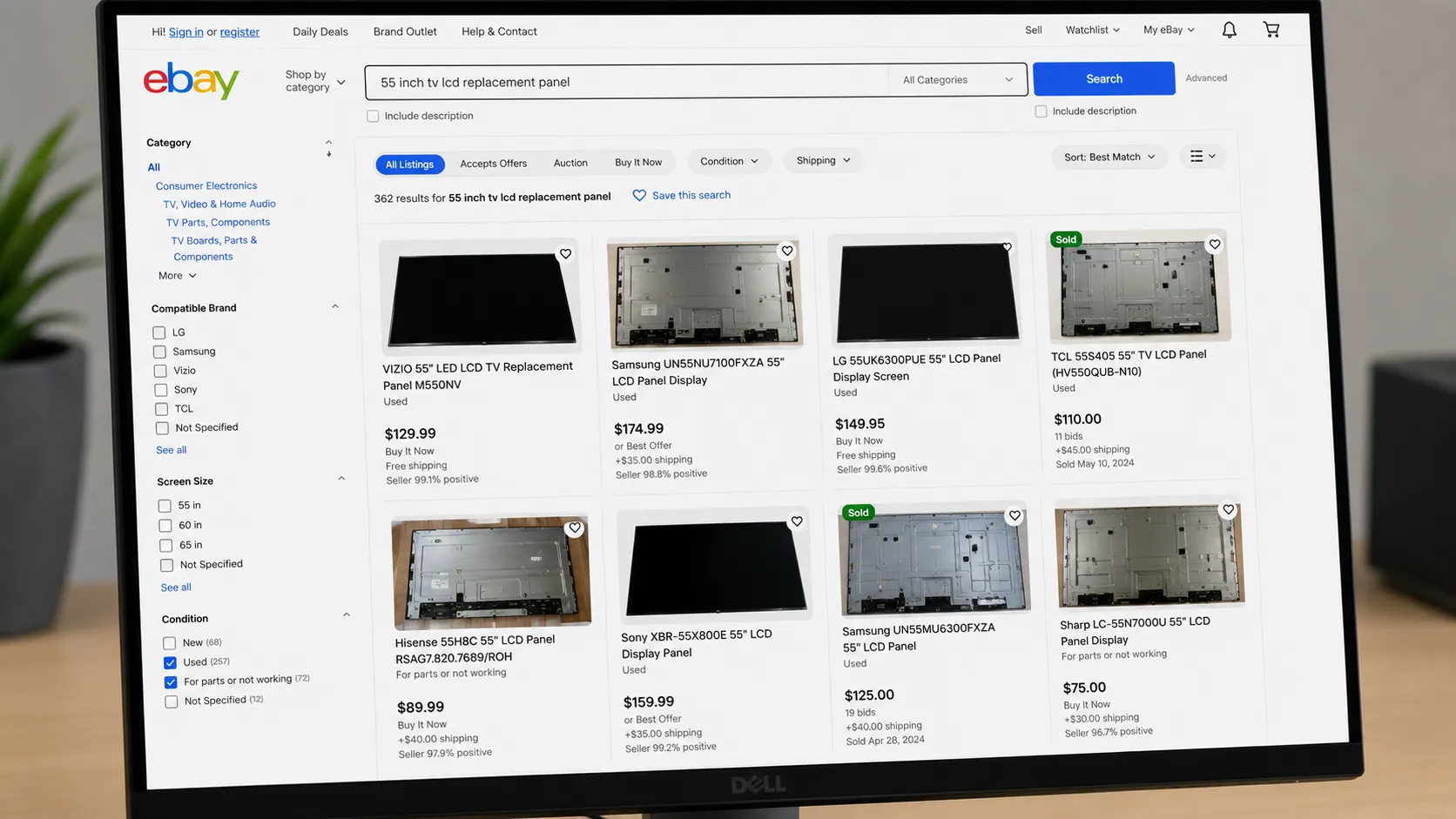Collapse the Compatible Brand section

coord(335,306)
